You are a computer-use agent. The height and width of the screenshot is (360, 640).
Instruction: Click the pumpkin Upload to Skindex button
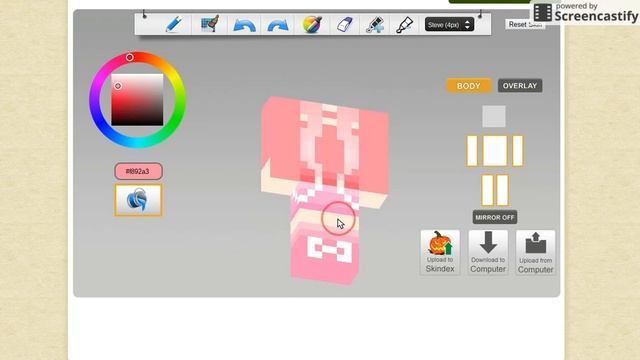440,252
